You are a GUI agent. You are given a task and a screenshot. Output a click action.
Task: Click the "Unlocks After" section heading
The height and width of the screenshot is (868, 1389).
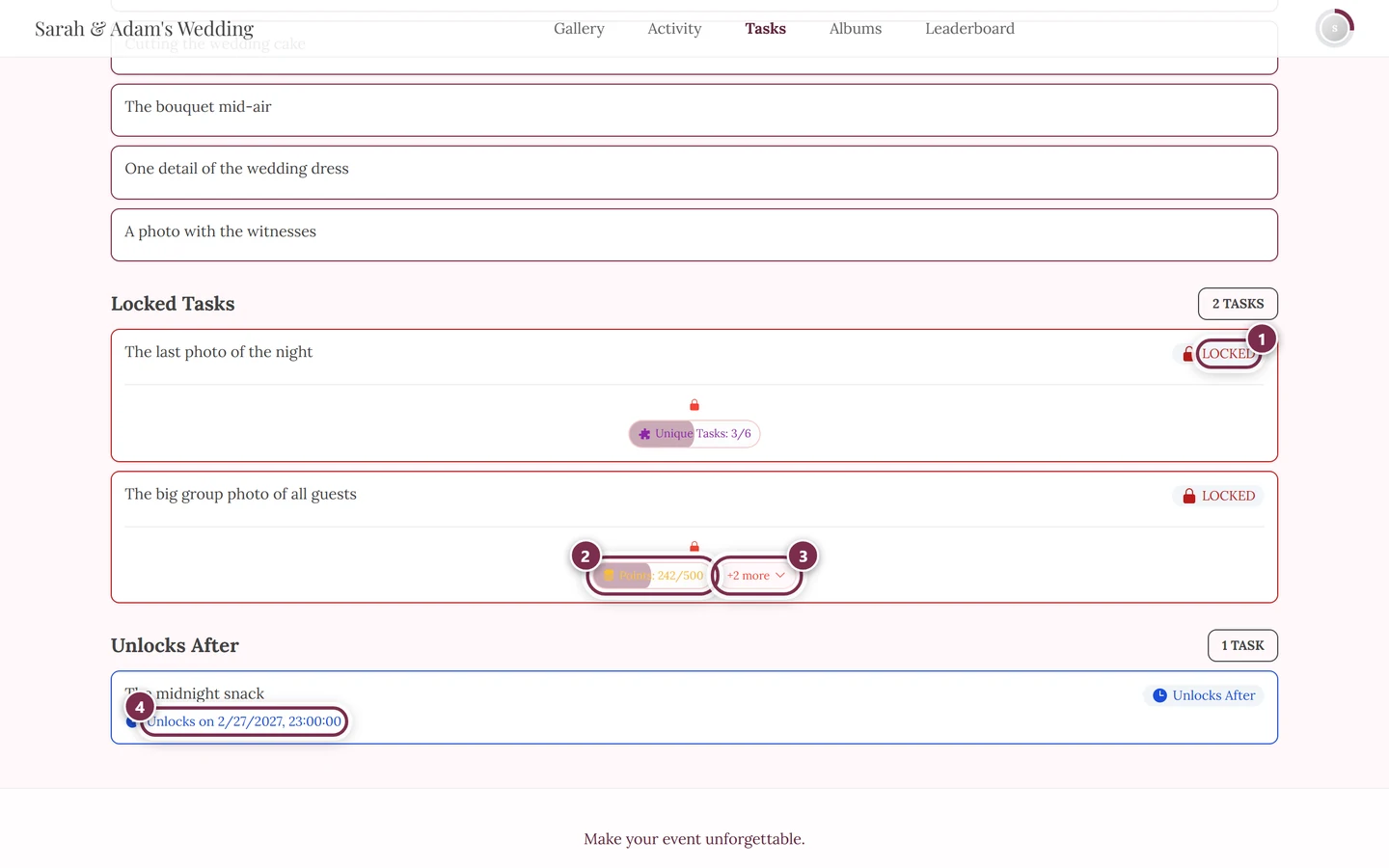coord(175,646)
